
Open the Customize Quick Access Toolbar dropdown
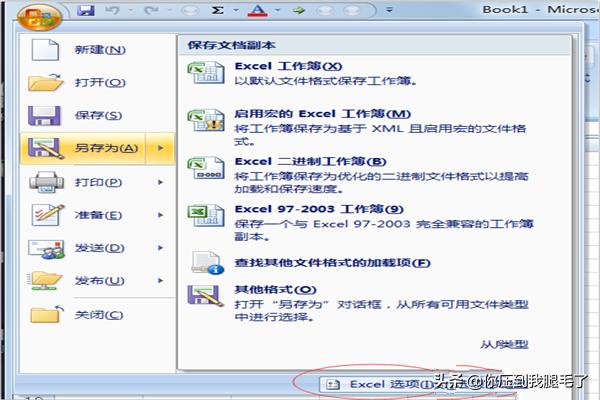pos(389,10)
